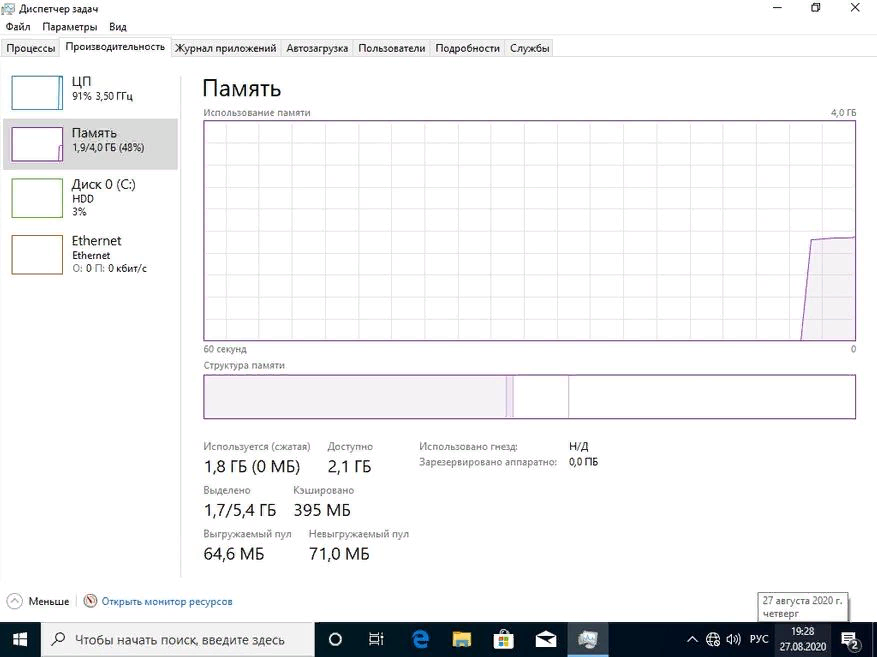Click the 0,0 ПБ hardware reserved value

point(583,462)
